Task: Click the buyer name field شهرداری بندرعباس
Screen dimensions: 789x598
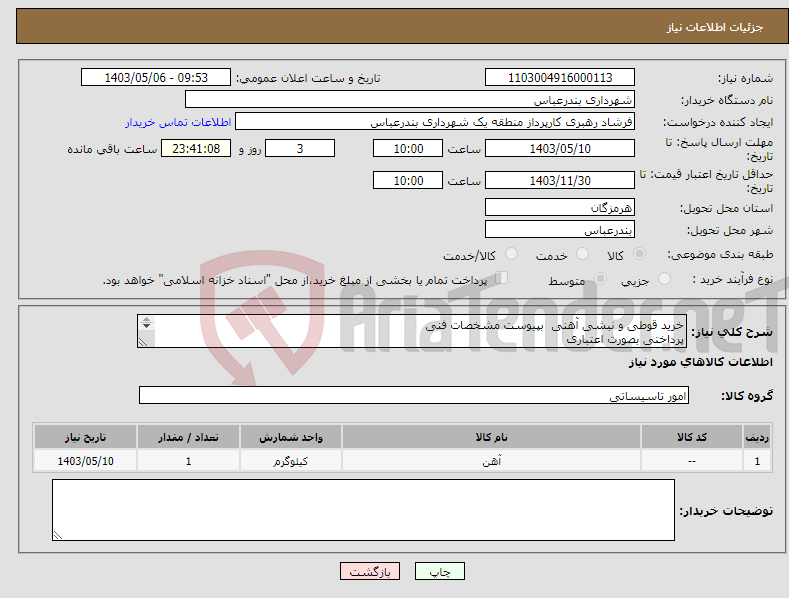Action: pos(410,99)
